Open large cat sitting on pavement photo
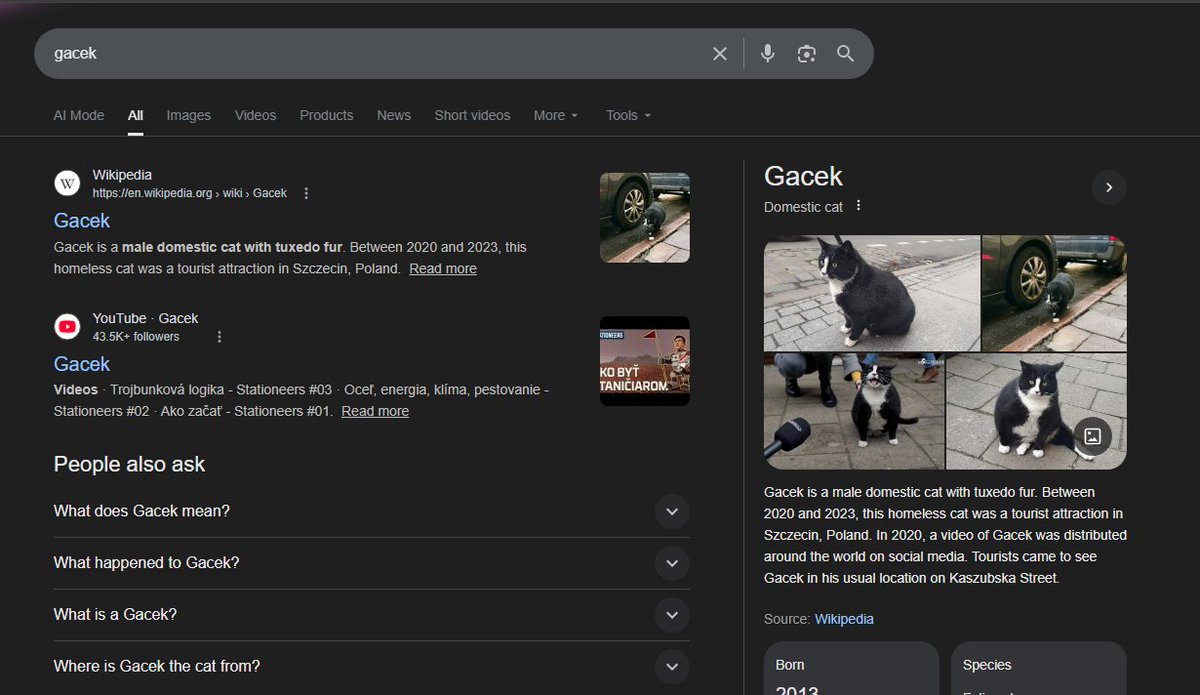The height and width of the screenshot is (695, 1200). (x=872, y=293)
